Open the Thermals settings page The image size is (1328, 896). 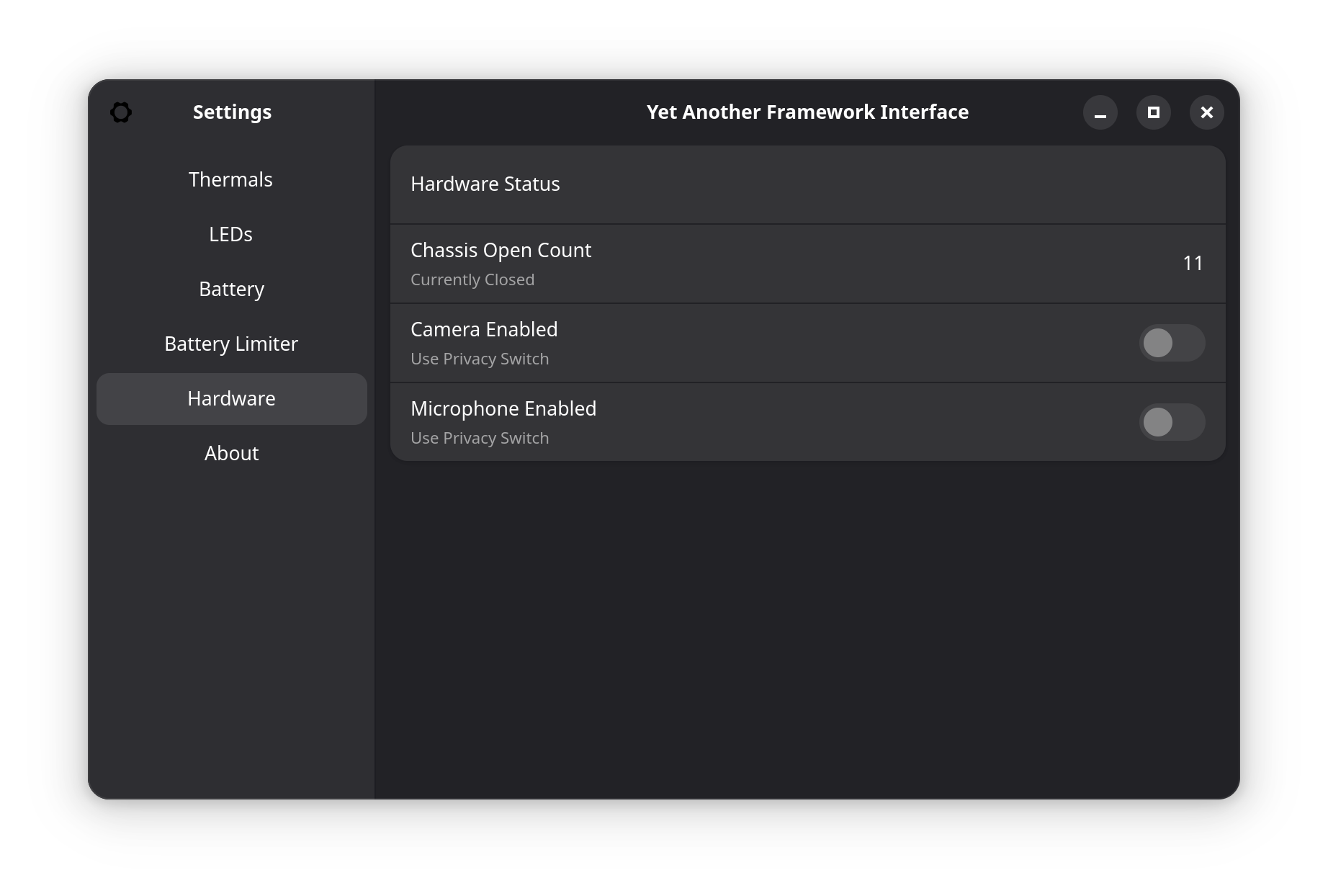tap(230, 179)
